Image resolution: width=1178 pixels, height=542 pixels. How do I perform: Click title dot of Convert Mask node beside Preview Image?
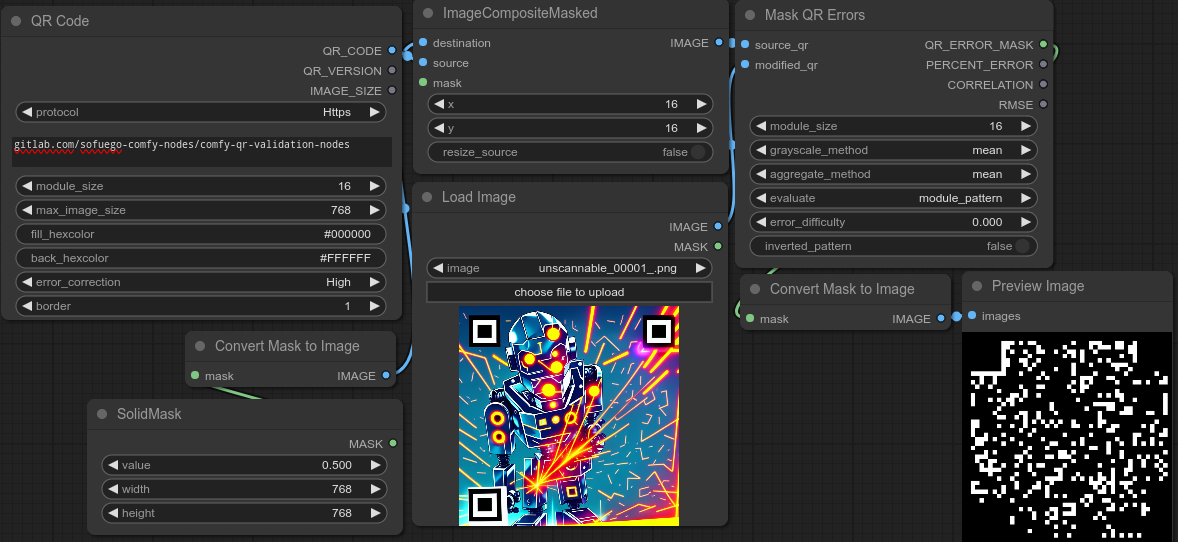[x=755, y=289]
